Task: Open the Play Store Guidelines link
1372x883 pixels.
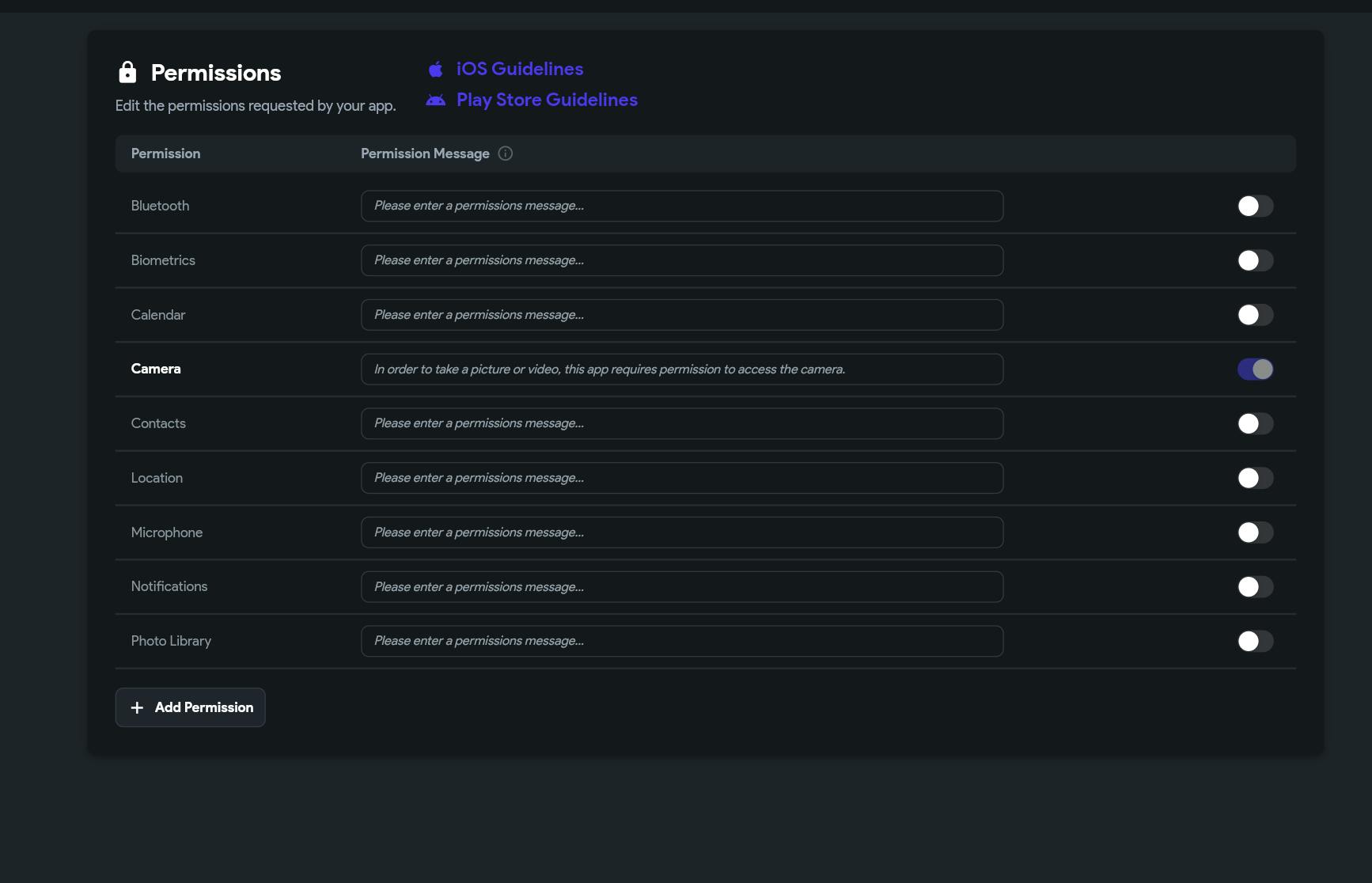Action: [x=547, y=100]
